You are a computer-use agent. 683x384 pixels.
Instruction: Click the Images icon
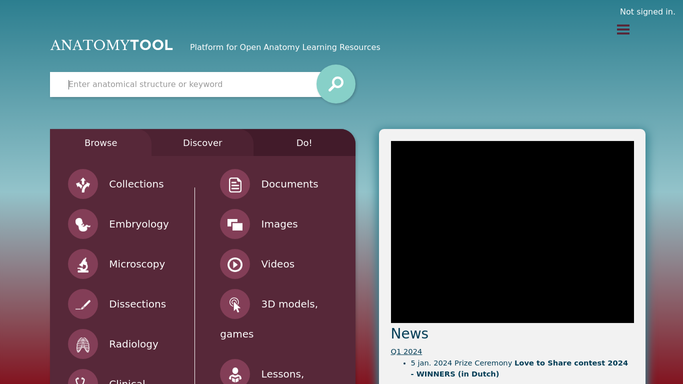(235, 224)
